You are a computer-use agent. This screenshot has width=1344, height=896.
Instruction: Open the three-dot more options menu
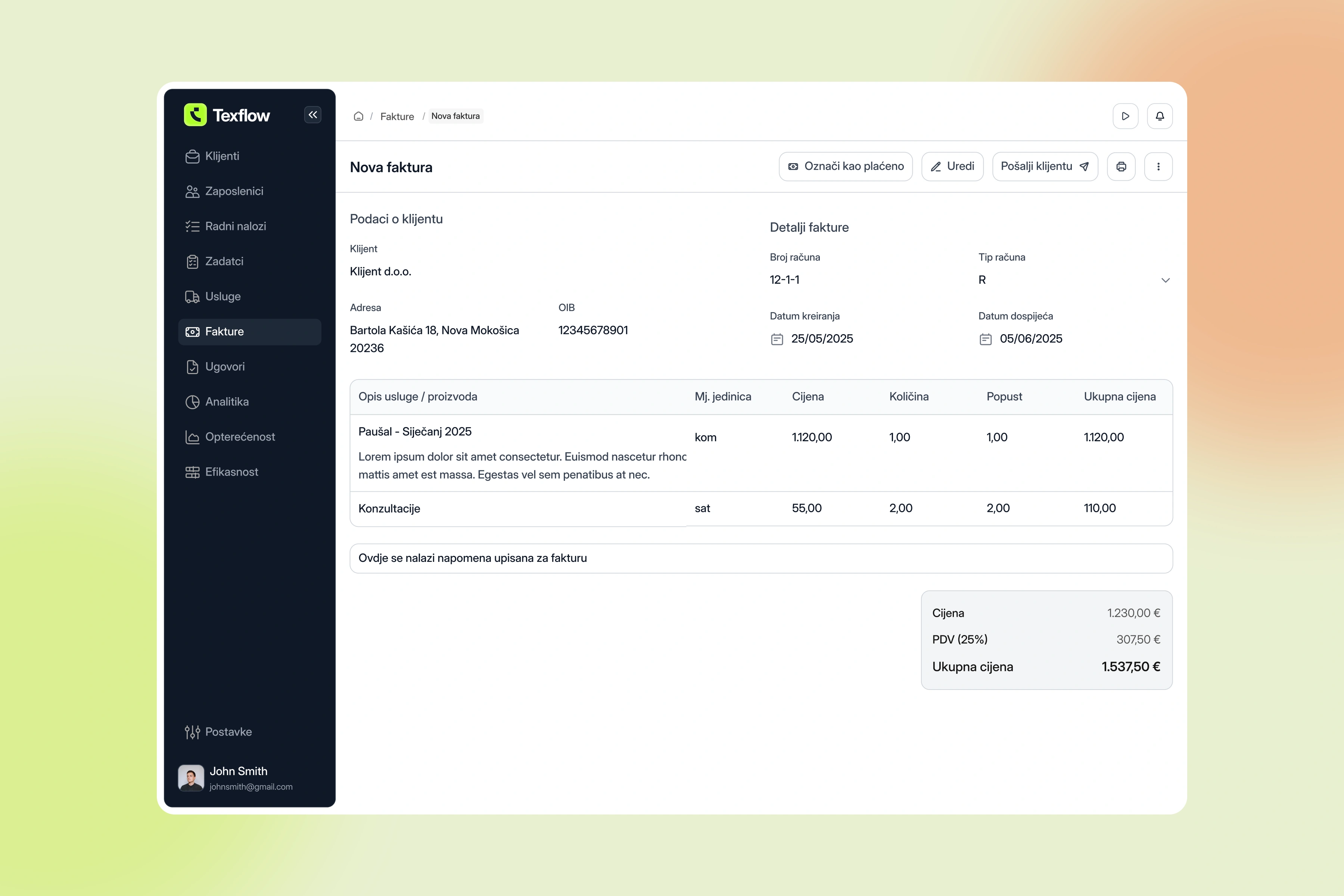1158,166
